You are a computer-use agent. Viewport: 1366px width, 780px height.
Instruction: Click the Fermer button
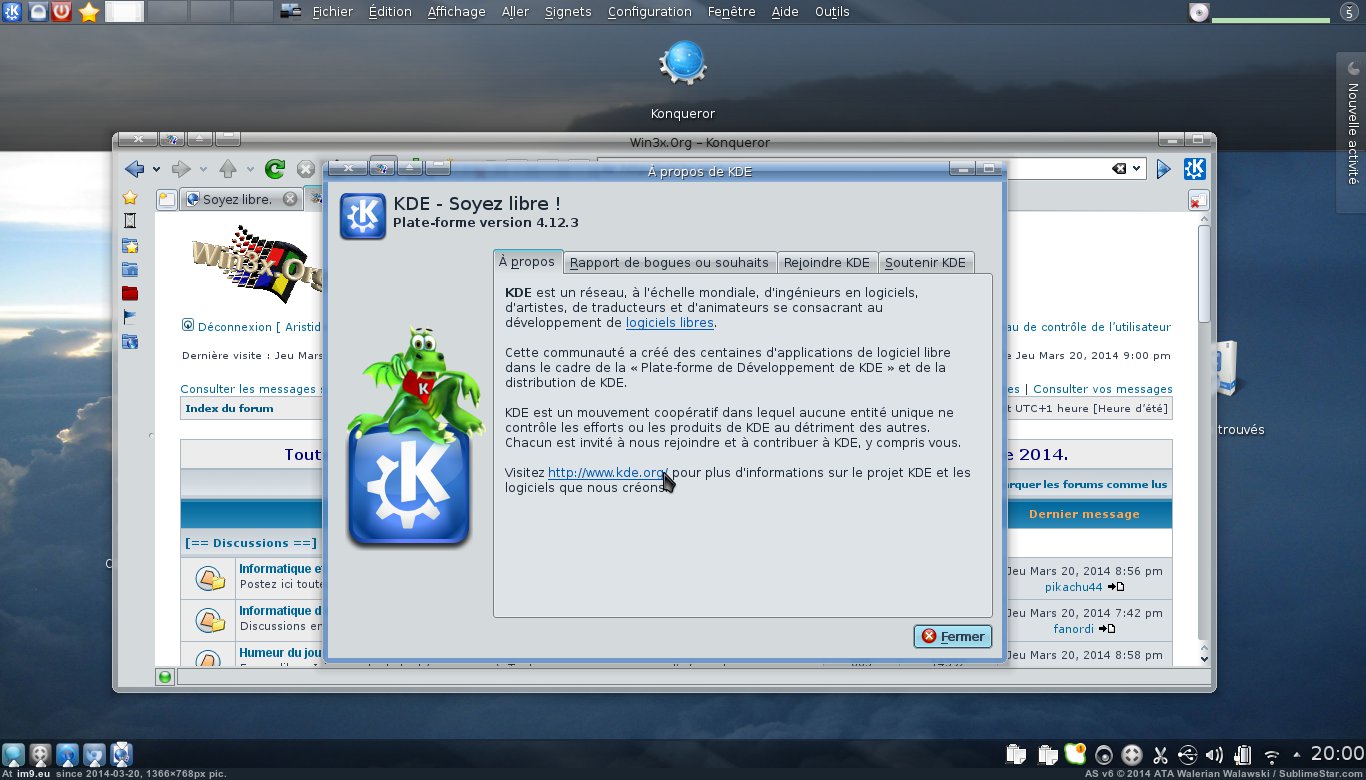(x=953, y=636)
